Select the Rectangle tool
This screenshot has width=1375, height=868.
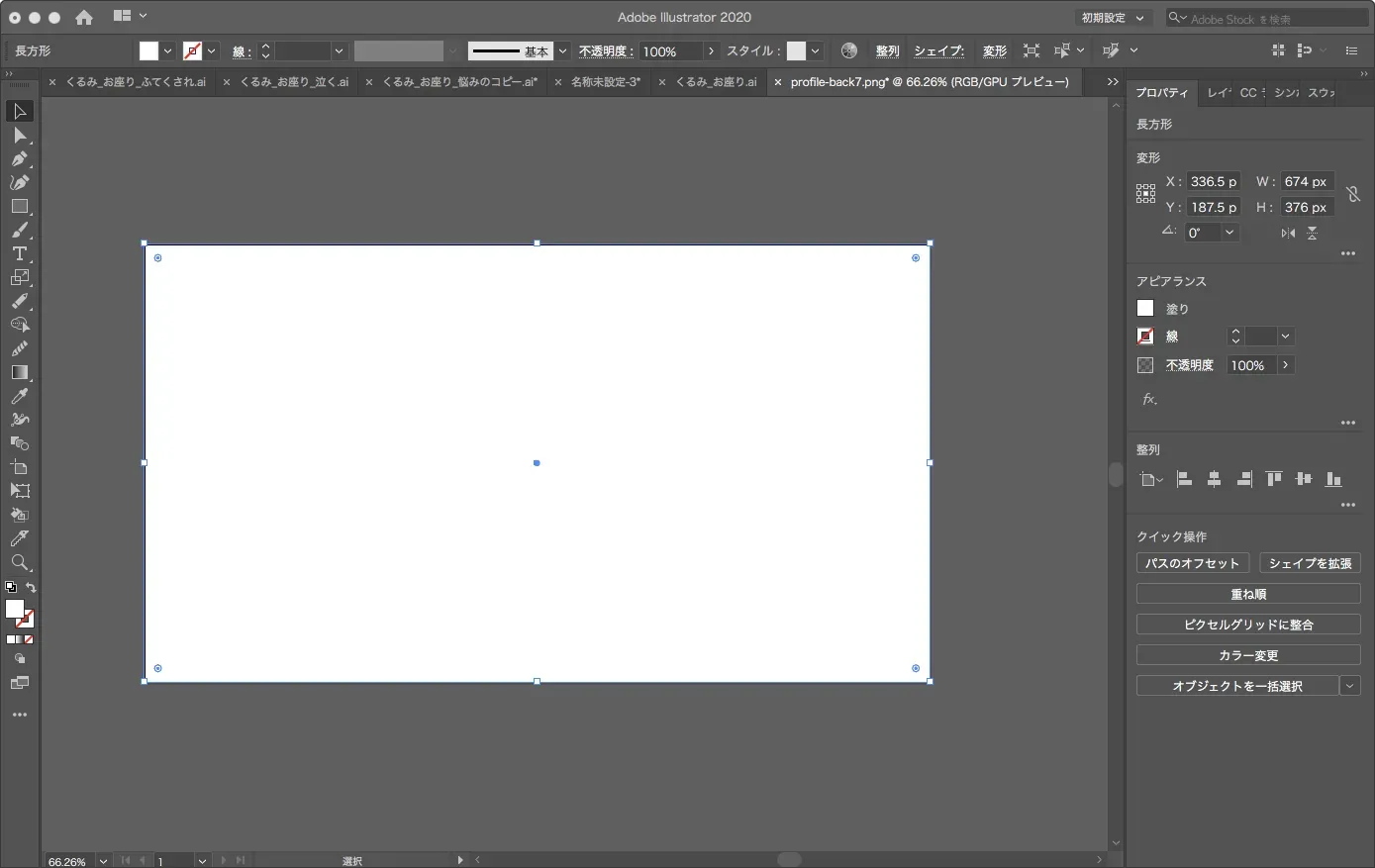pos(19,206)
